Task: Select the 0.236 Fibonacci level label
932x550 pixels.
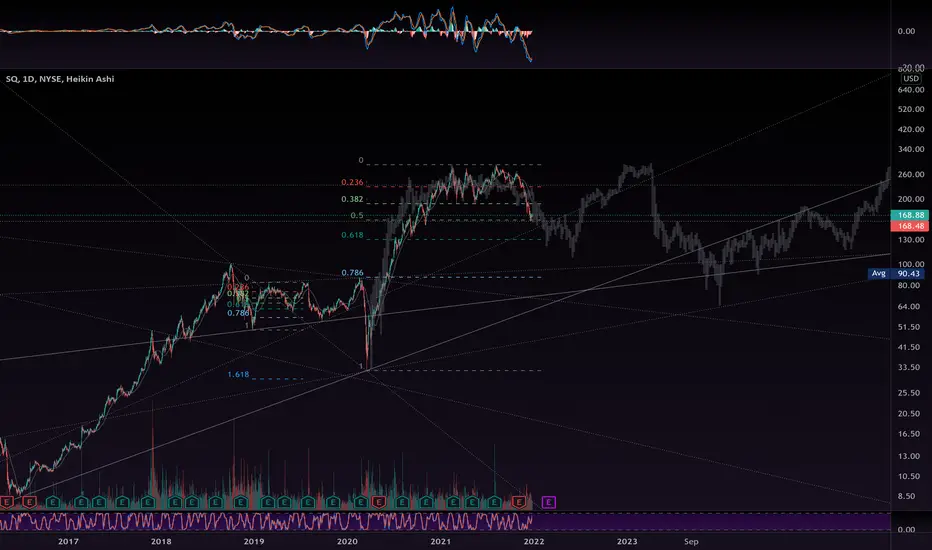Action: coord(352,183)
